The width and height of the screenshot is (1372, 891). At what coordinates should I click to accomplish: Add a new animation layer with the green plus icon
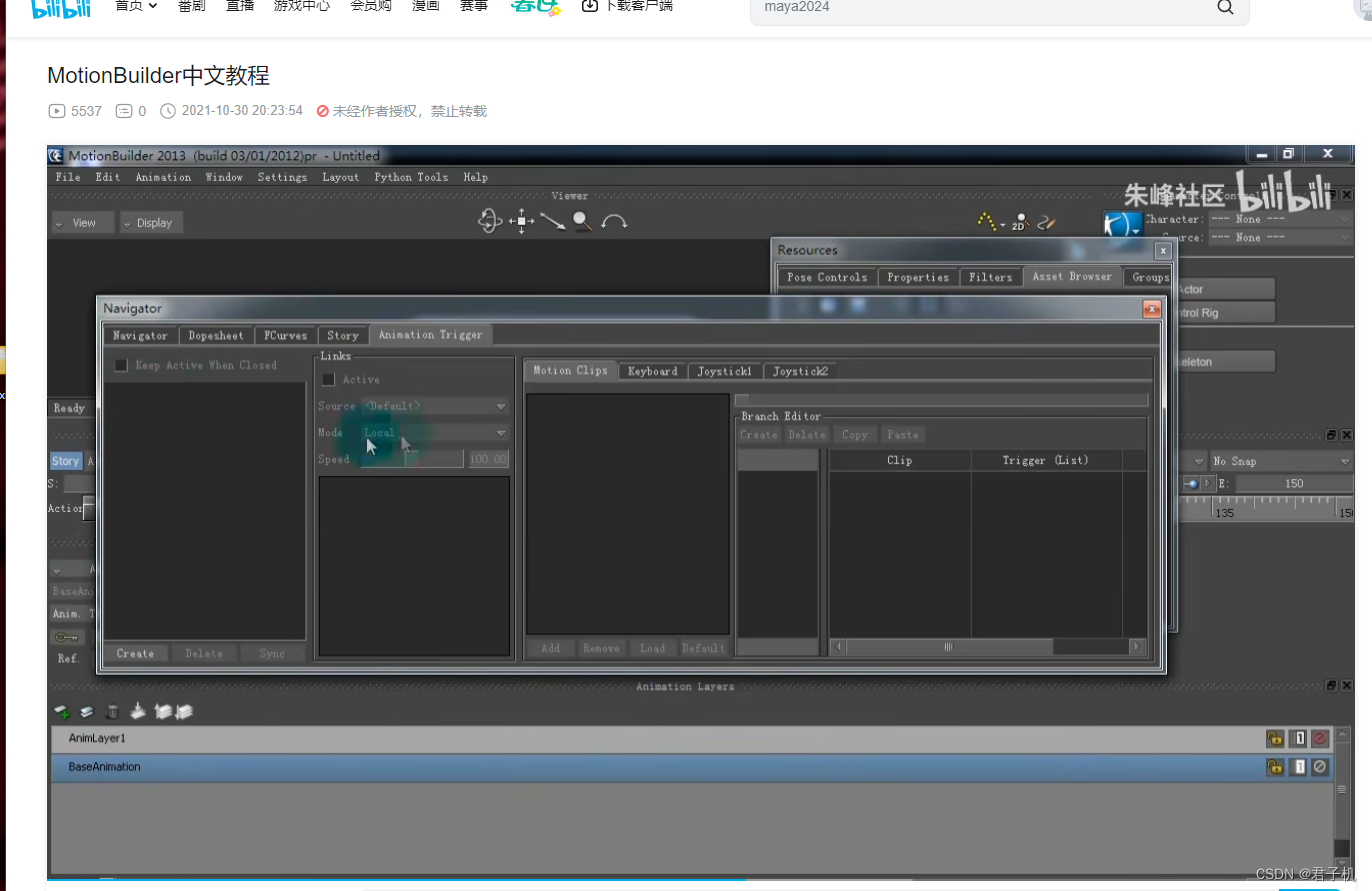(x=61, y=712)
